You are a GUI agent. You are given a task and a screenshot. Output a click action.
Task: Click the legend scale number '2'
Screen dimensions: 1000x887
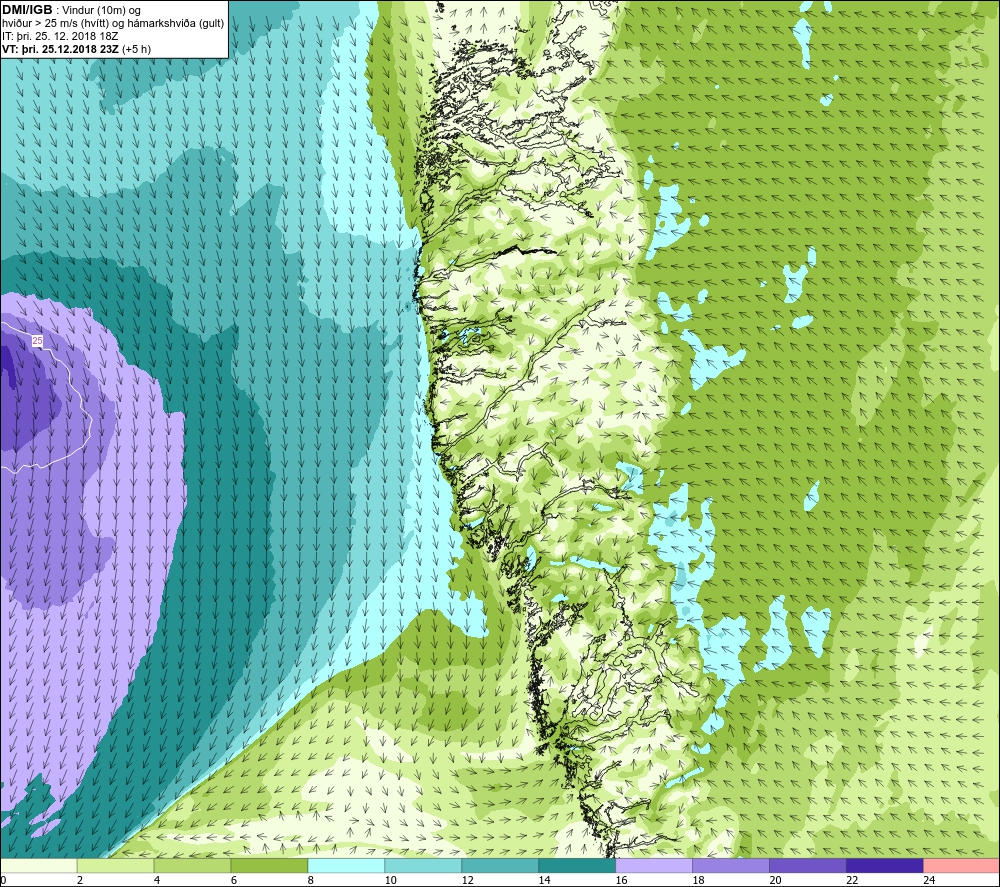[x=80, y=880]
